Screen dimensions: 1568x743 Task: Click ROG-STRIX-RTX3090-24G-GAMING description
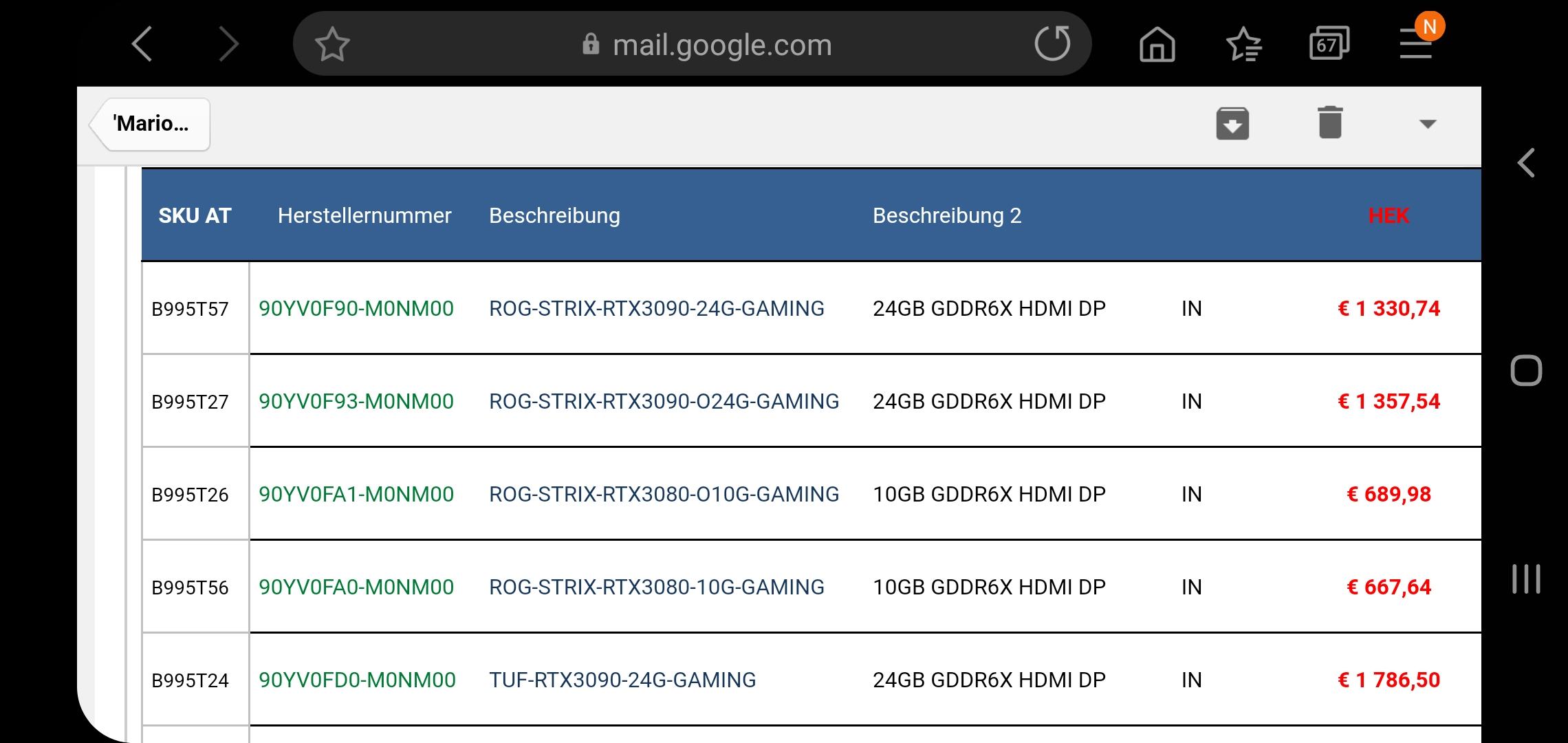657,309
